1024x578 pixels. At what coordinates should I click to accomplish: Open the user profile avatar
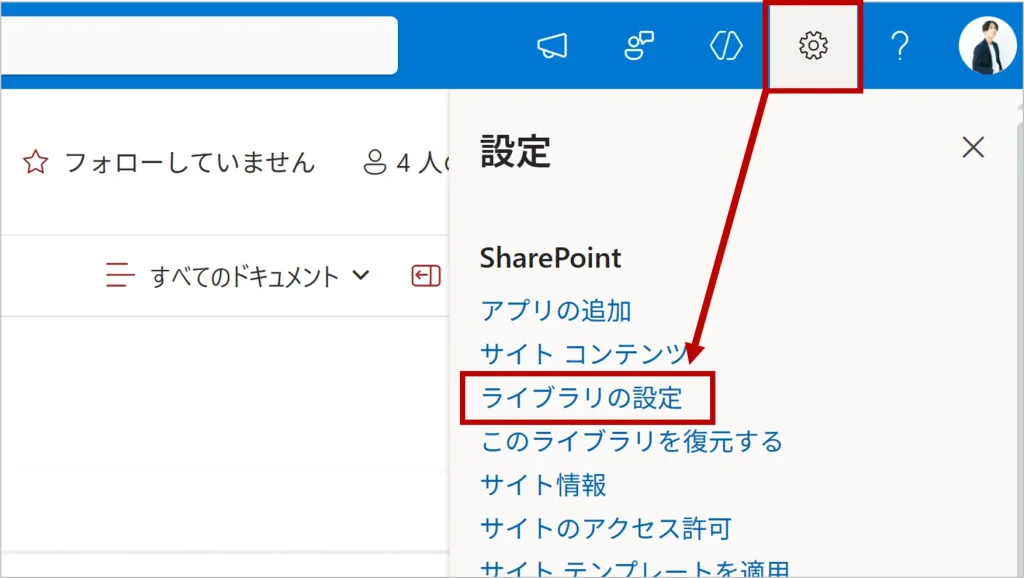point(986,46)
